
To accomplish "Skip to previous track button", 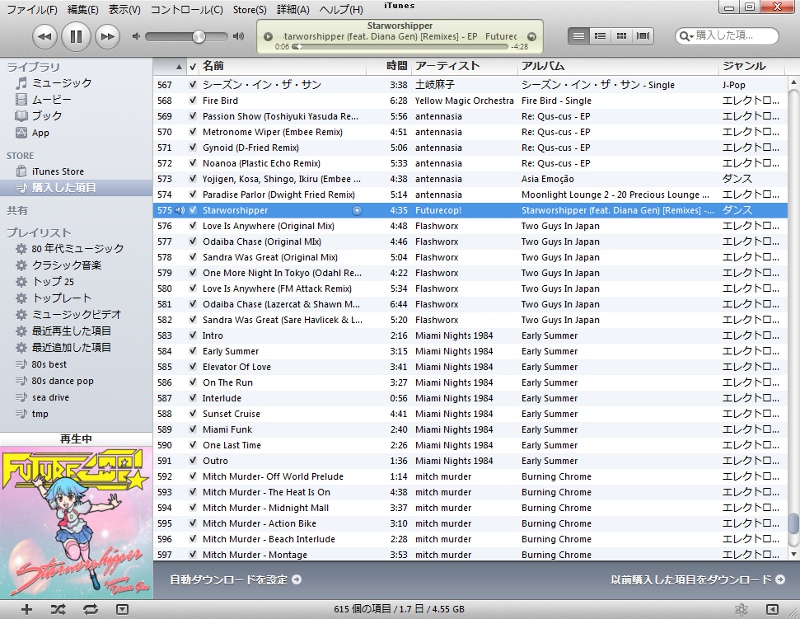I will click(x=45, y=37).
